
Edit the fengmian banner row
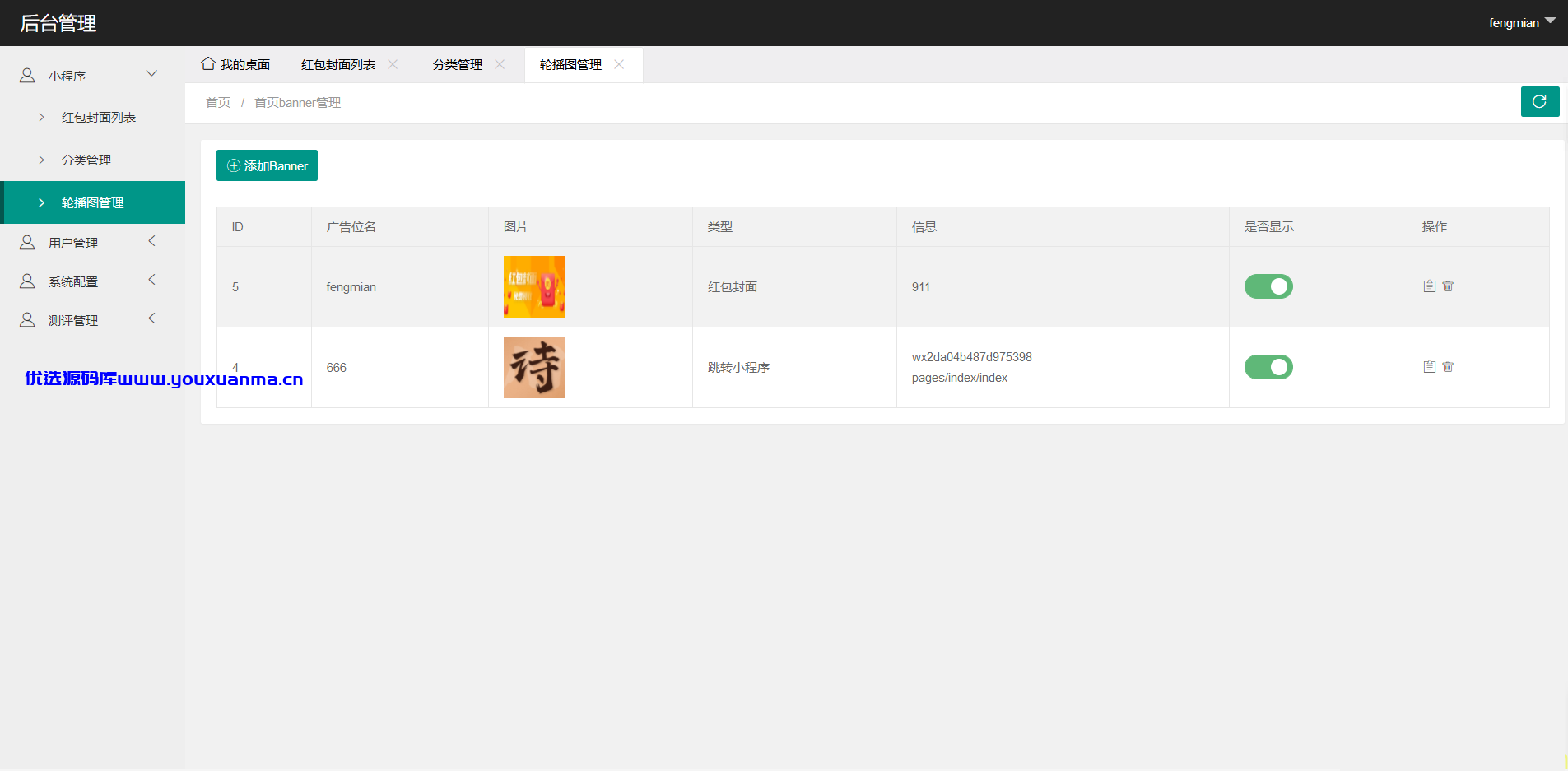tap(1430, 286)
